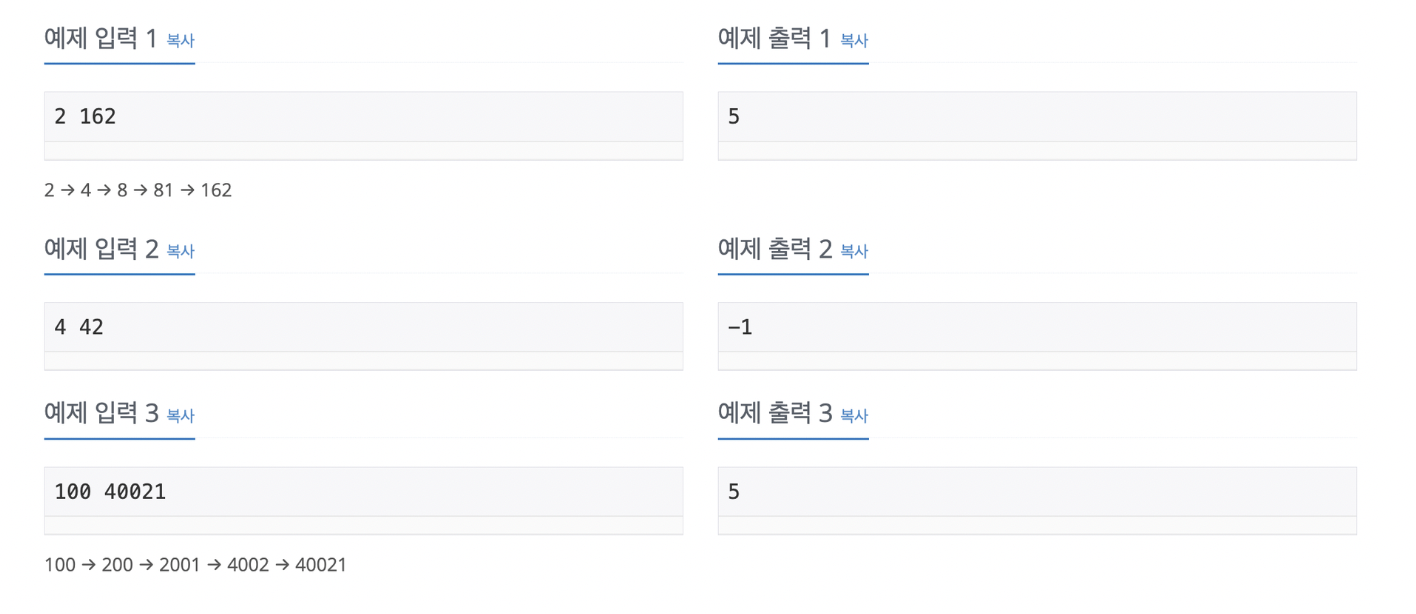Click the sample input box containing 100 40021
Screen dimensions: 1416x614
[x=364, y=491]
